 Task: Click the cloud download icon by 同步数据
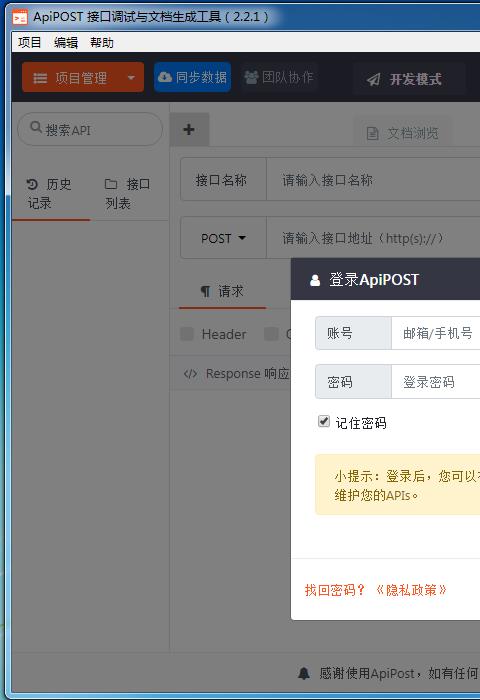point(165,77)
